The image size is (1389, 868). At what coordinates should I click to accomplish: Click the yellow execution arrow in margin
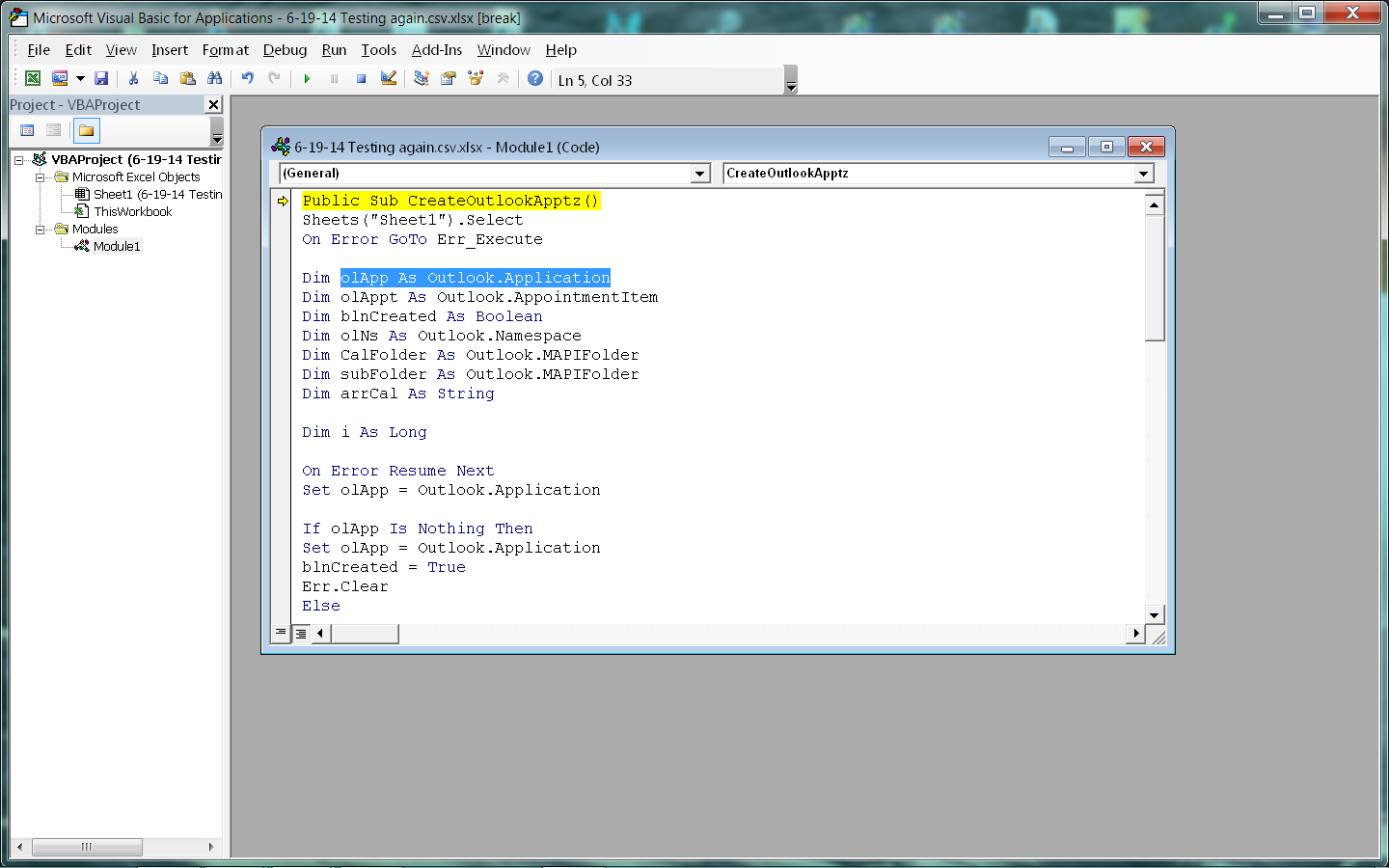pos(283,201)
